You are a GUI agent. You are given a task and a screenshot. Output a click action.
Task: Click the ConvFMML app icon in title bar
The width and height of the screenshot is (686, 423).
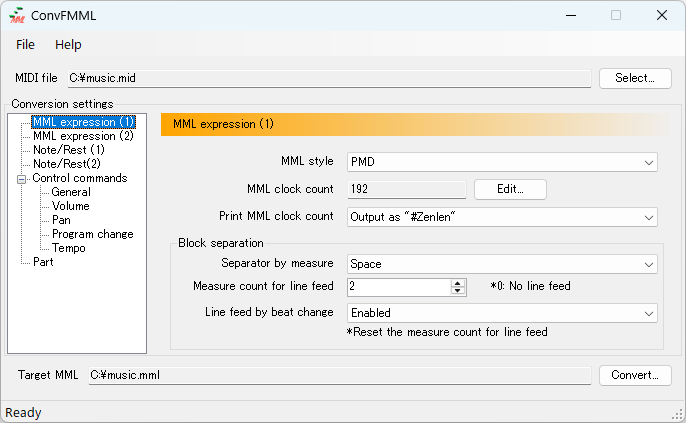(x=17, y=15)
